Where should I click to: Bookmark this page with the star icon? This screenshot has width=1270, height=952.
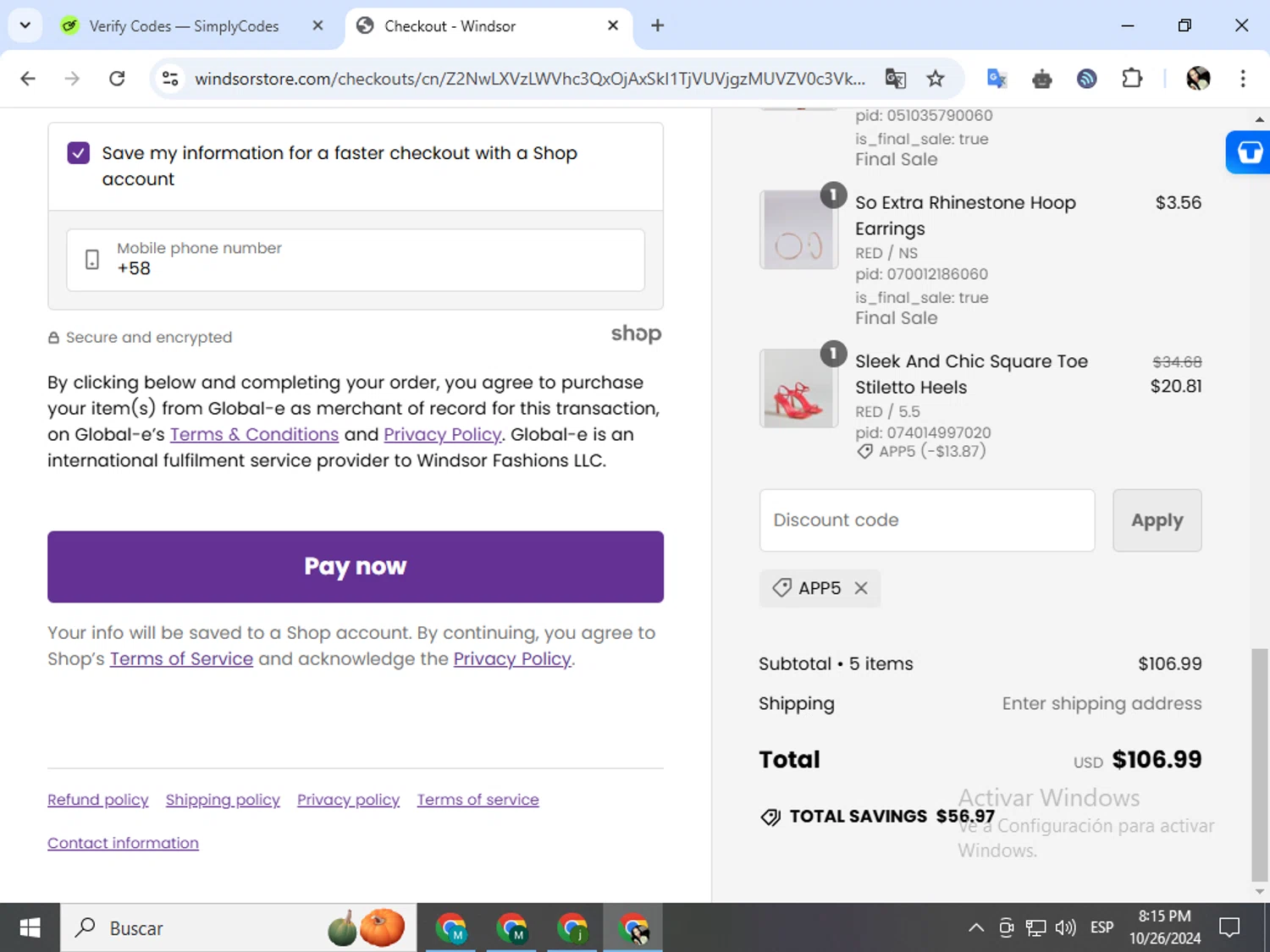(935, 79)
